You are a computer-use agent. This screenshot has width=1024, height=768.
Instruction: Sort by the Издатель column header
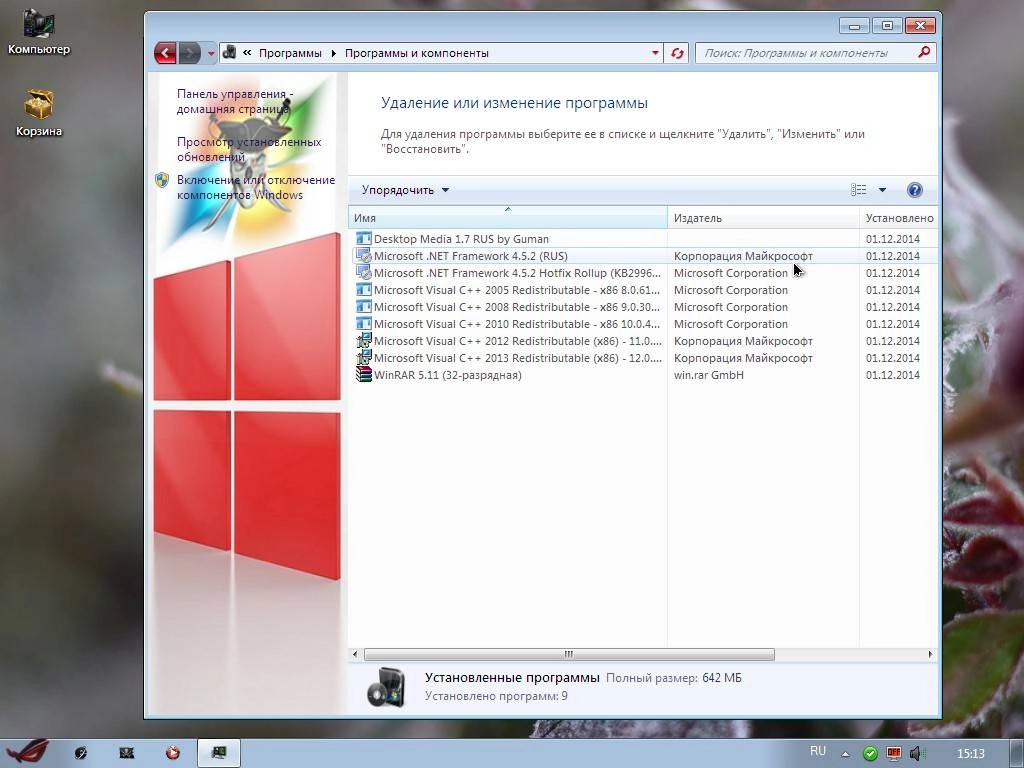(x=763, y=218)
